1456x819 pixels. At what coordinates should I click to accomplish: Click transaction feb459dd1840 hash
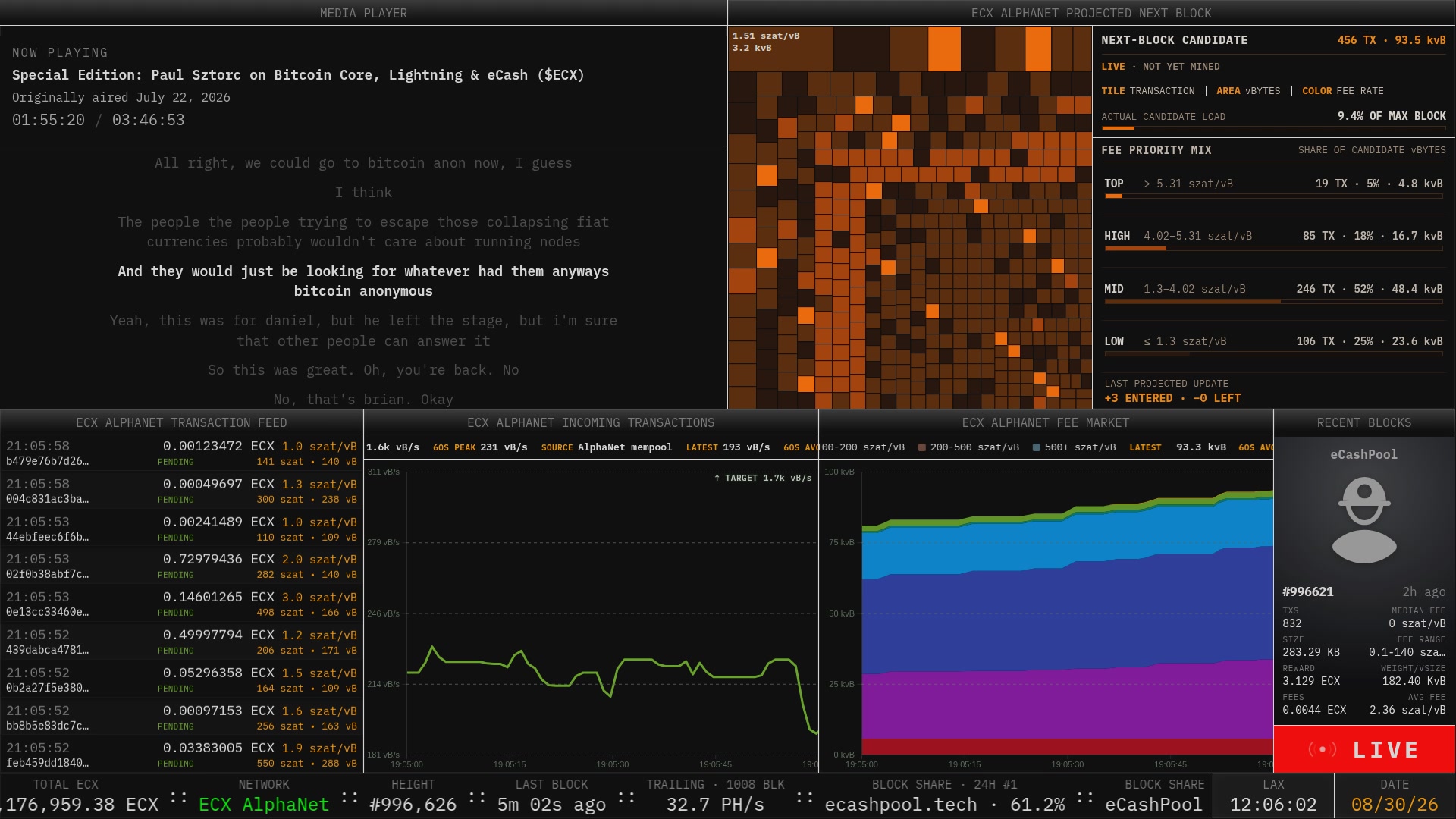[47, 763]
